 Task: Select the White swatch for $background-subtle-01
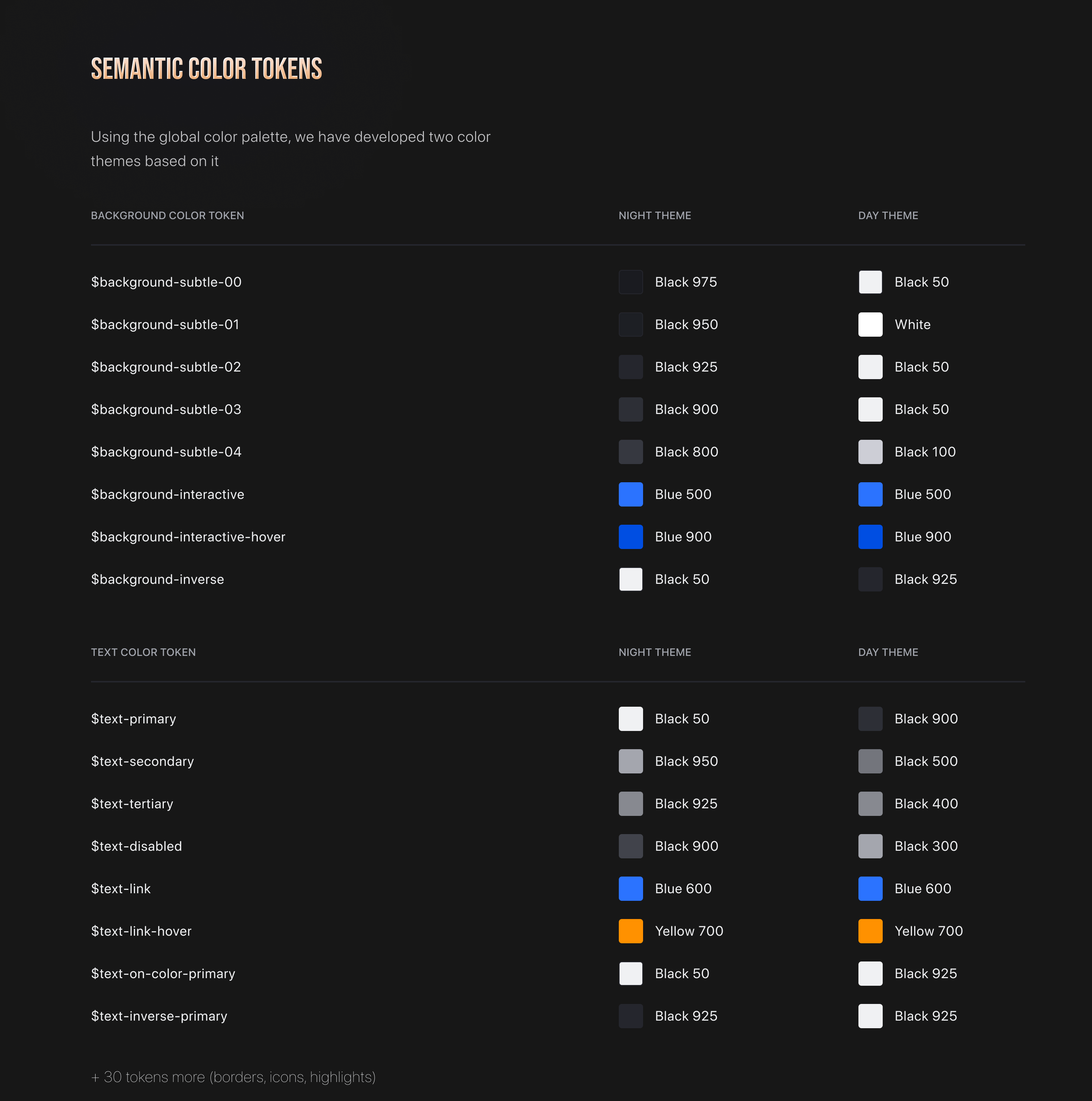click(870, 324)
